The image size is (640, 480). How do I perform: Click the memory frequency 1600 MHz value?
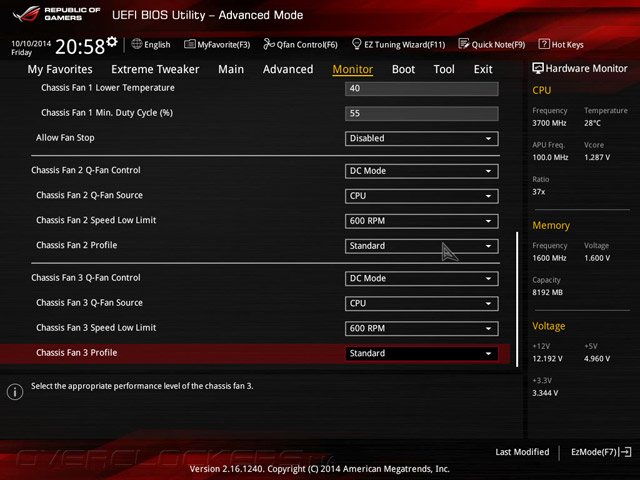pos(549,258)
